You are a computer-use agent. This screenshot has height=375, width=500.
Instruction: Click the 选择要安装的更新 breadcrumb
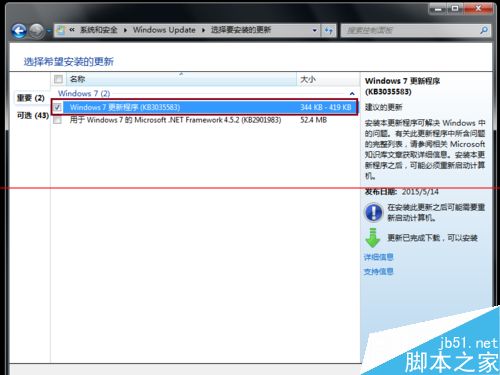point(241,30)
